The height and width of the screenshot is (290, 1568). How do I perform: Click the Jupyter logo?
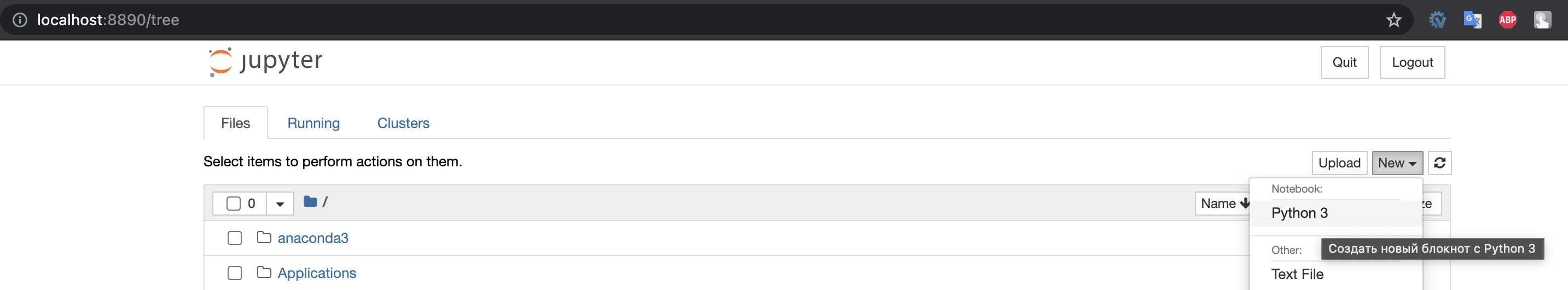(265, 61)
